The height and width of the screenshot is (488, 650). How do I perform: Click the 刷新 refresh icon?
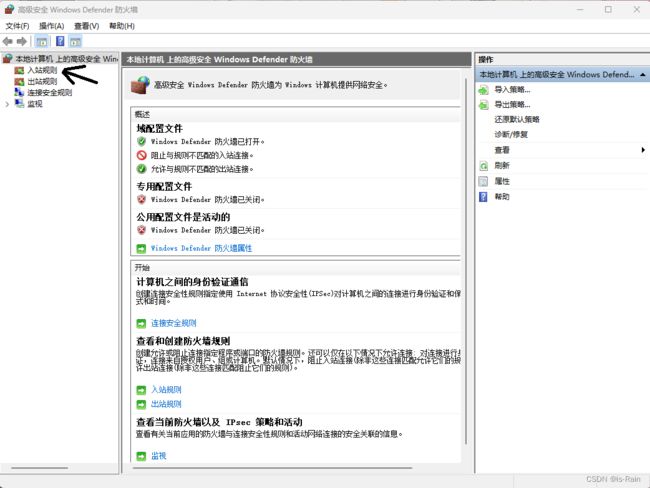click(x=483, y=166)
